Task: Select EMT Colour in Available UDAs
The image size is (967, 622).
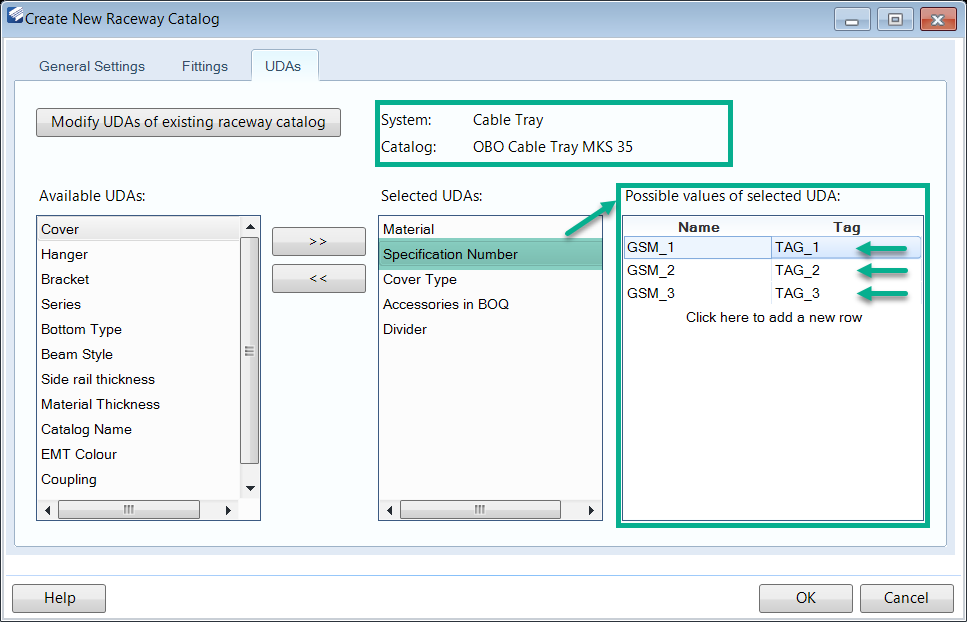Action: point(139,454)
